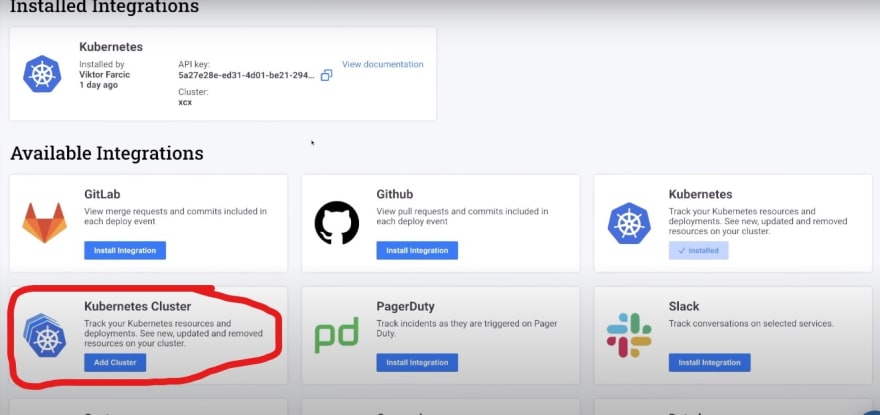880x415 pixels.
Task: Click the API key value 5a27e28e-ed31
Action: [247, 75]
